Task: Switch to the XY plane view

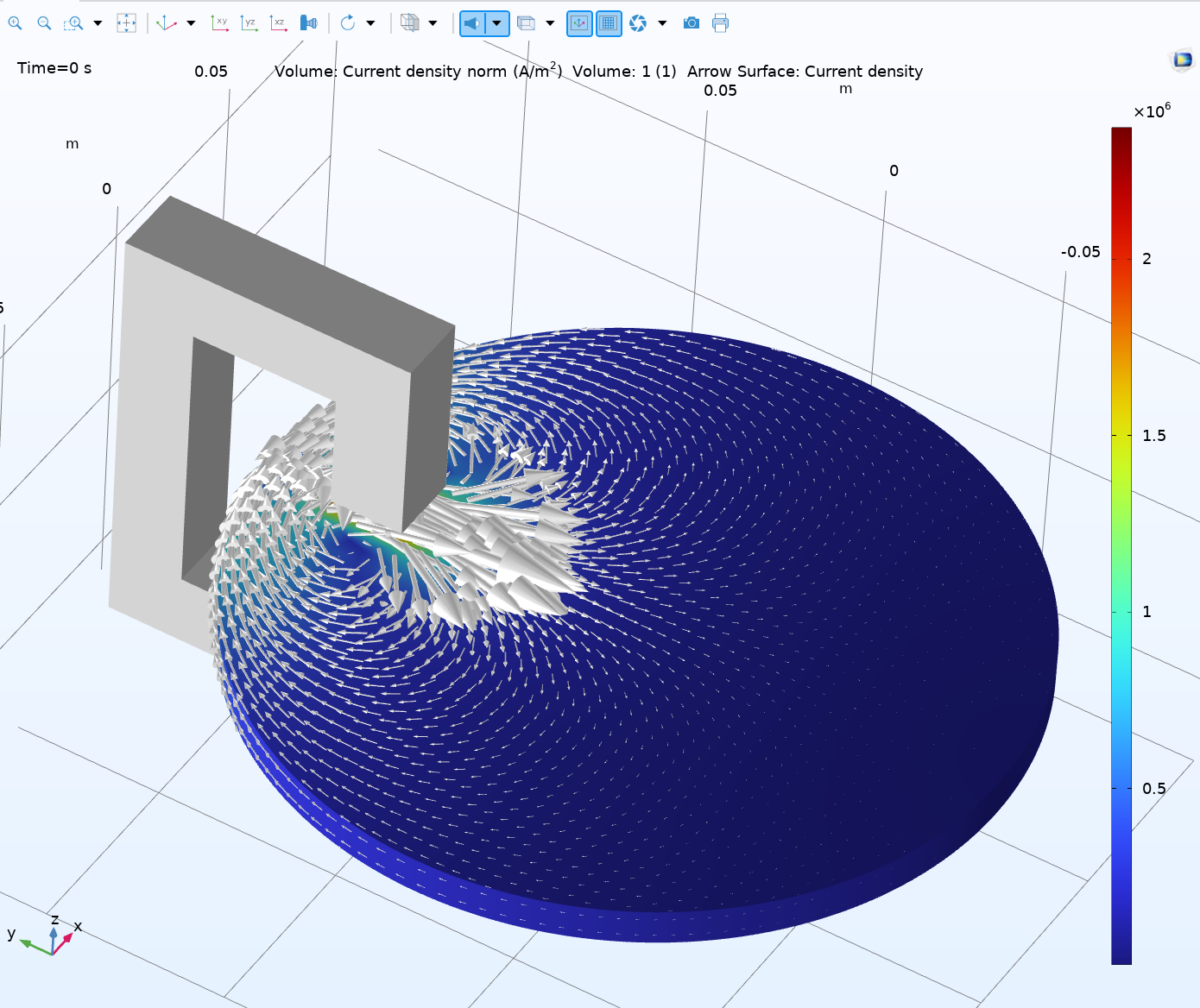Action: (219, 23)
